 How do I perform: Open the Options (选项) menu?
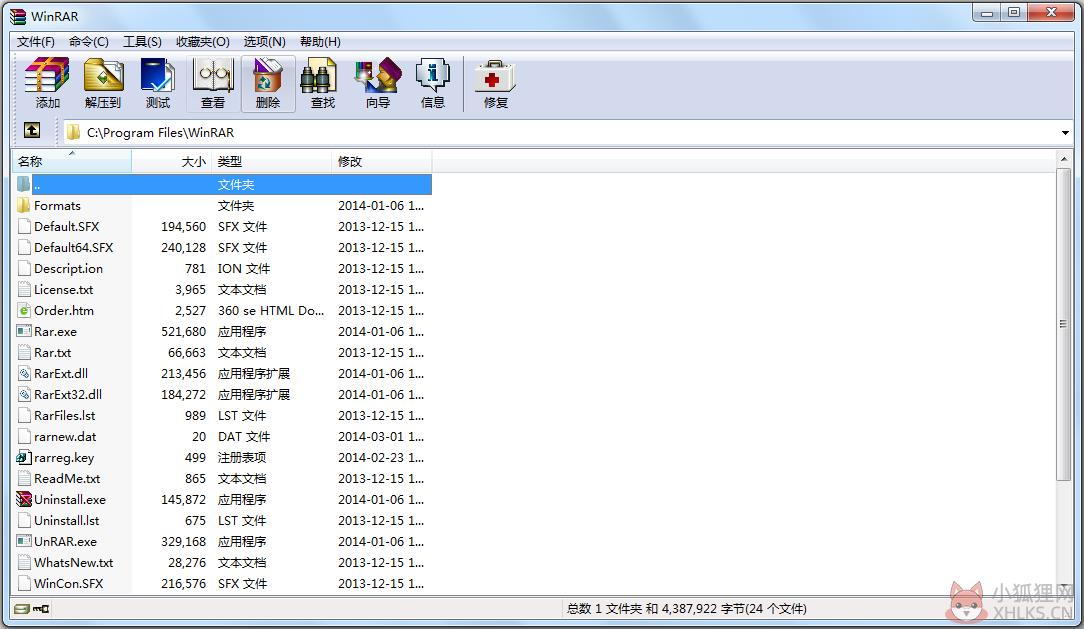(x=264, y=41)
